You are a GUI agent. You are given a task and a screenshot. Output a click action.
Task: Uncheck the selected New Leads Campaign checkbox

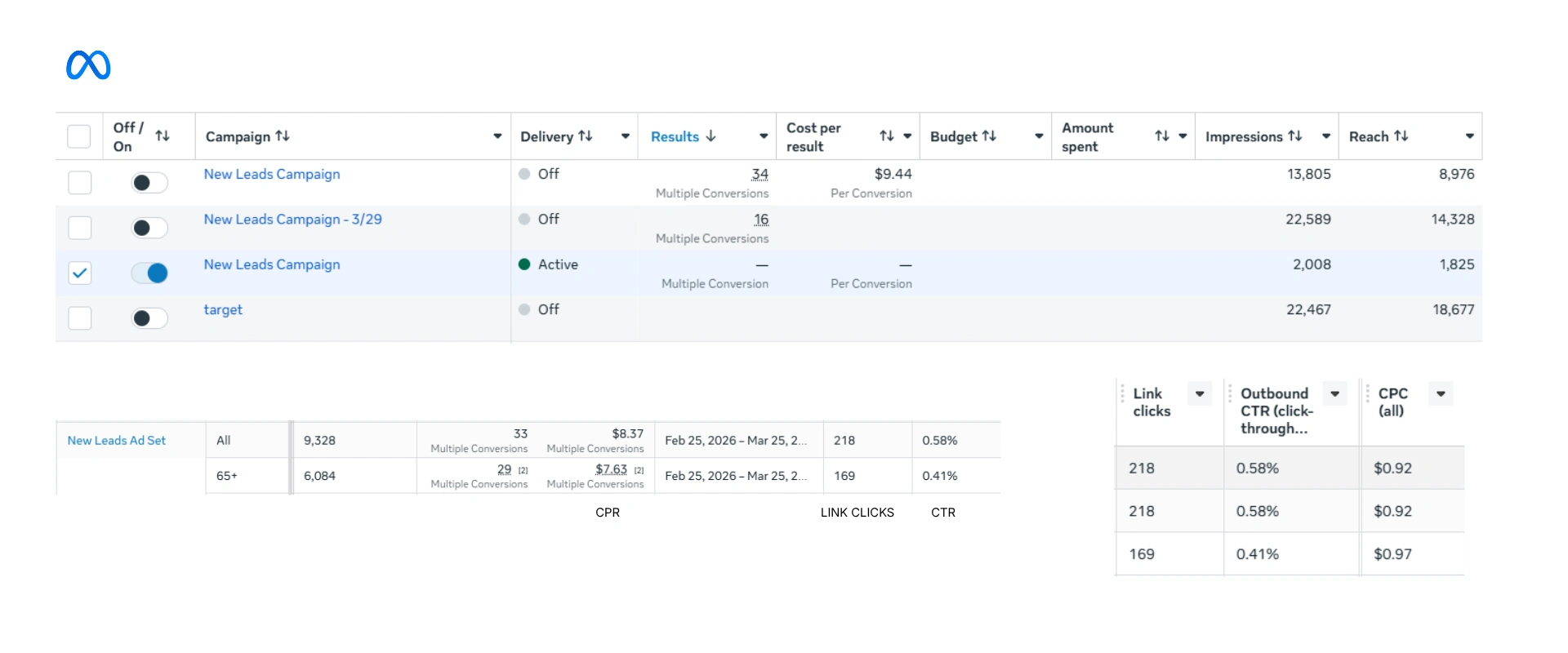[79, 273]
